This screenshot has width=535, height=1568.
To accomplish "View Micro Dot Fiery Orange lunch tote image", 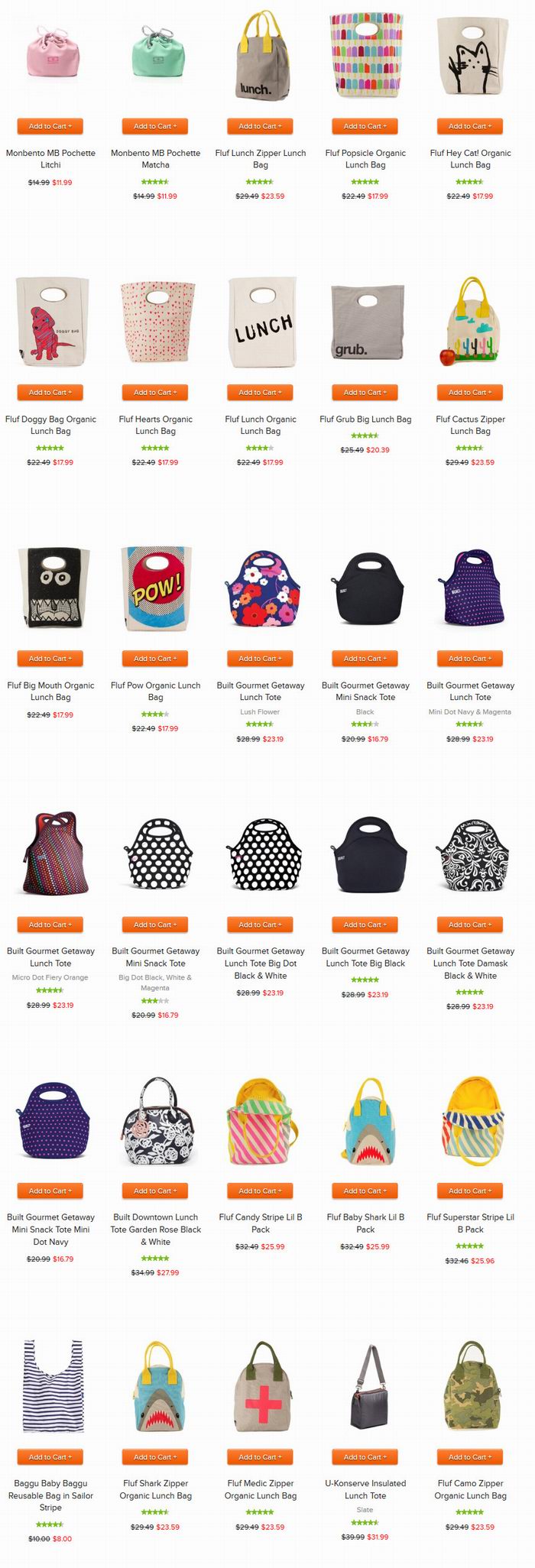I will point(50,853).
